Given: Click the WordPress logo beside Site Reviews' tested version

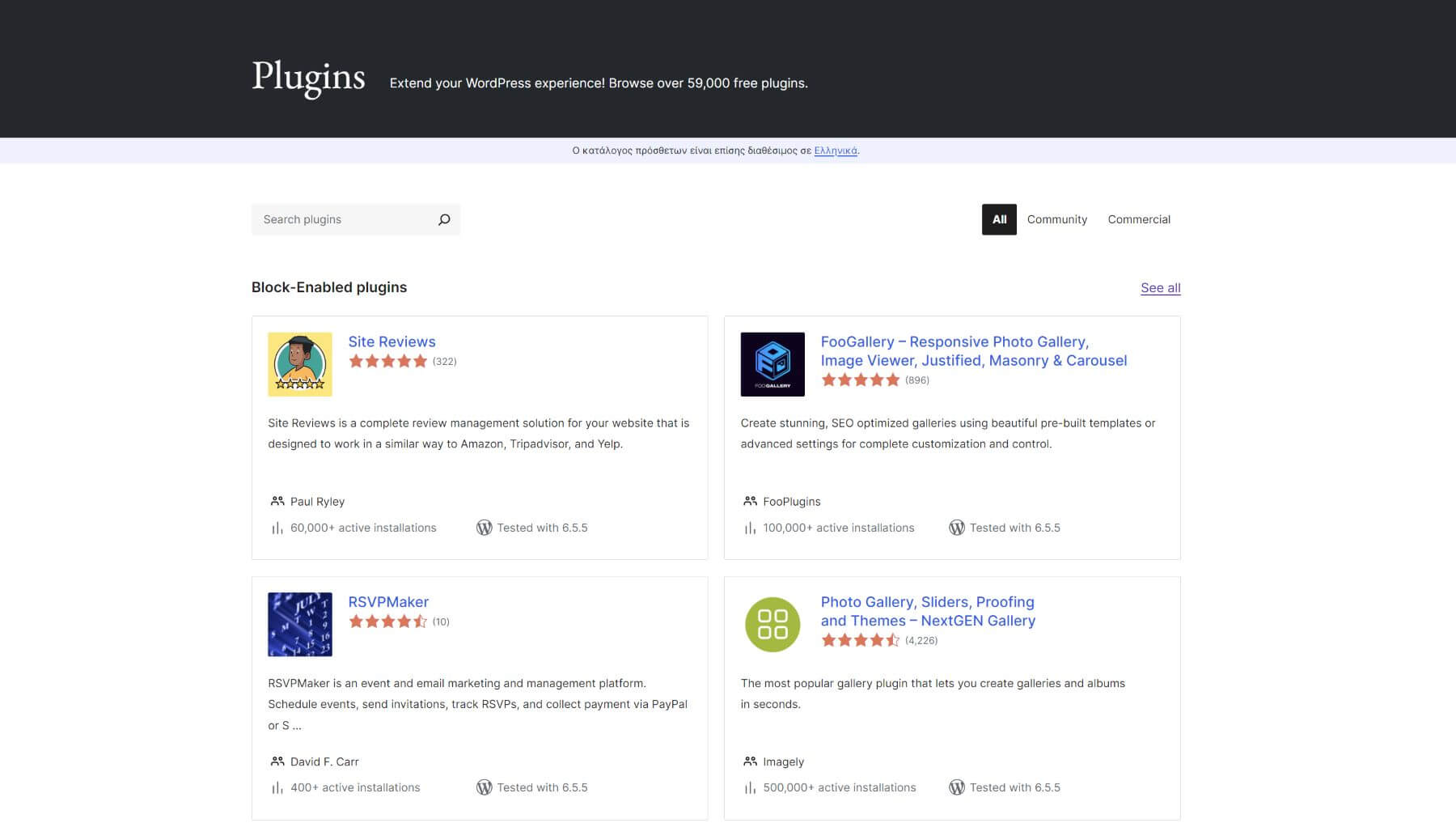Looking at the screenshot, I should click(484, 527).
